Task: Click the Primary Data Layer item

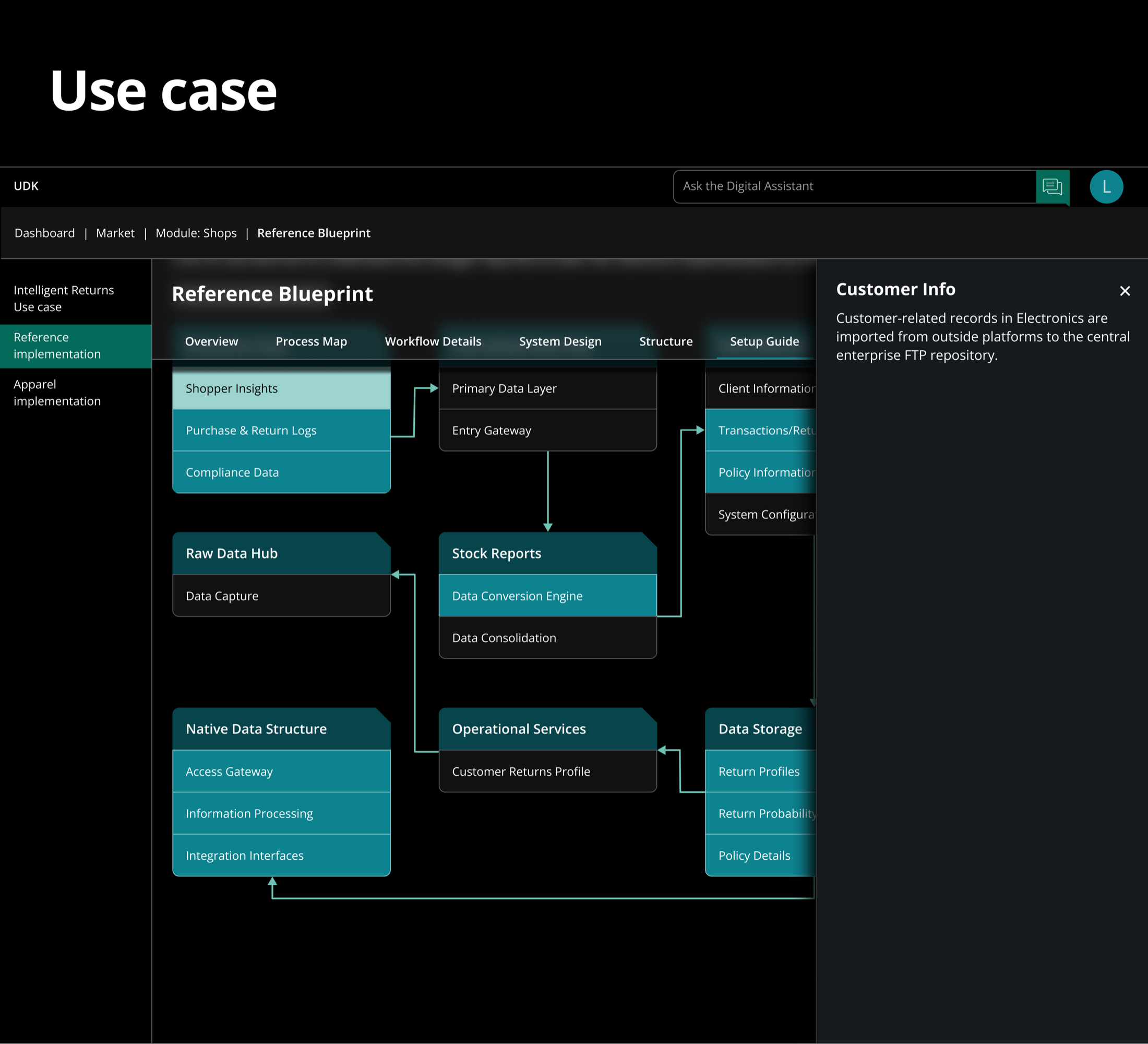Action: (x=547, y=388)
